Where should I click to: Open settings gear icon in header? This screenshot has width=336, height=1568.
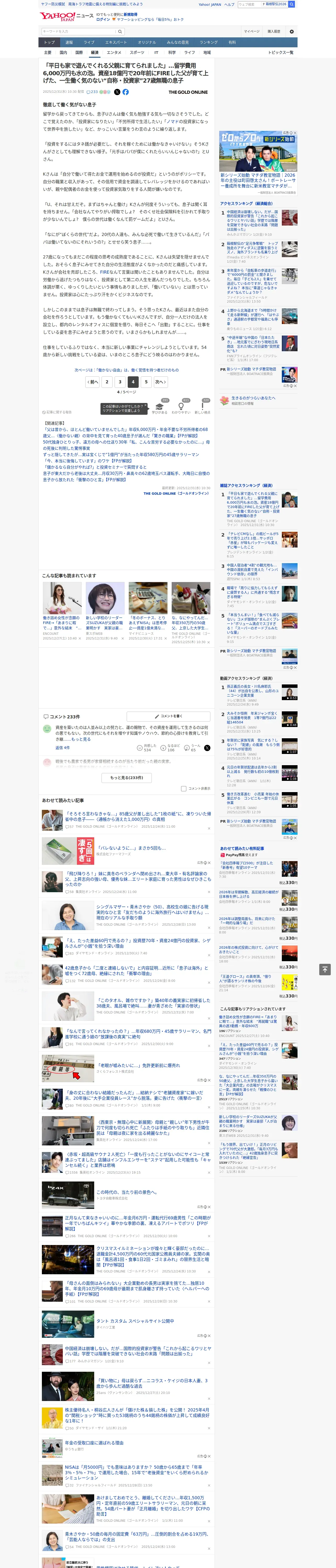[x=292, y=31]
